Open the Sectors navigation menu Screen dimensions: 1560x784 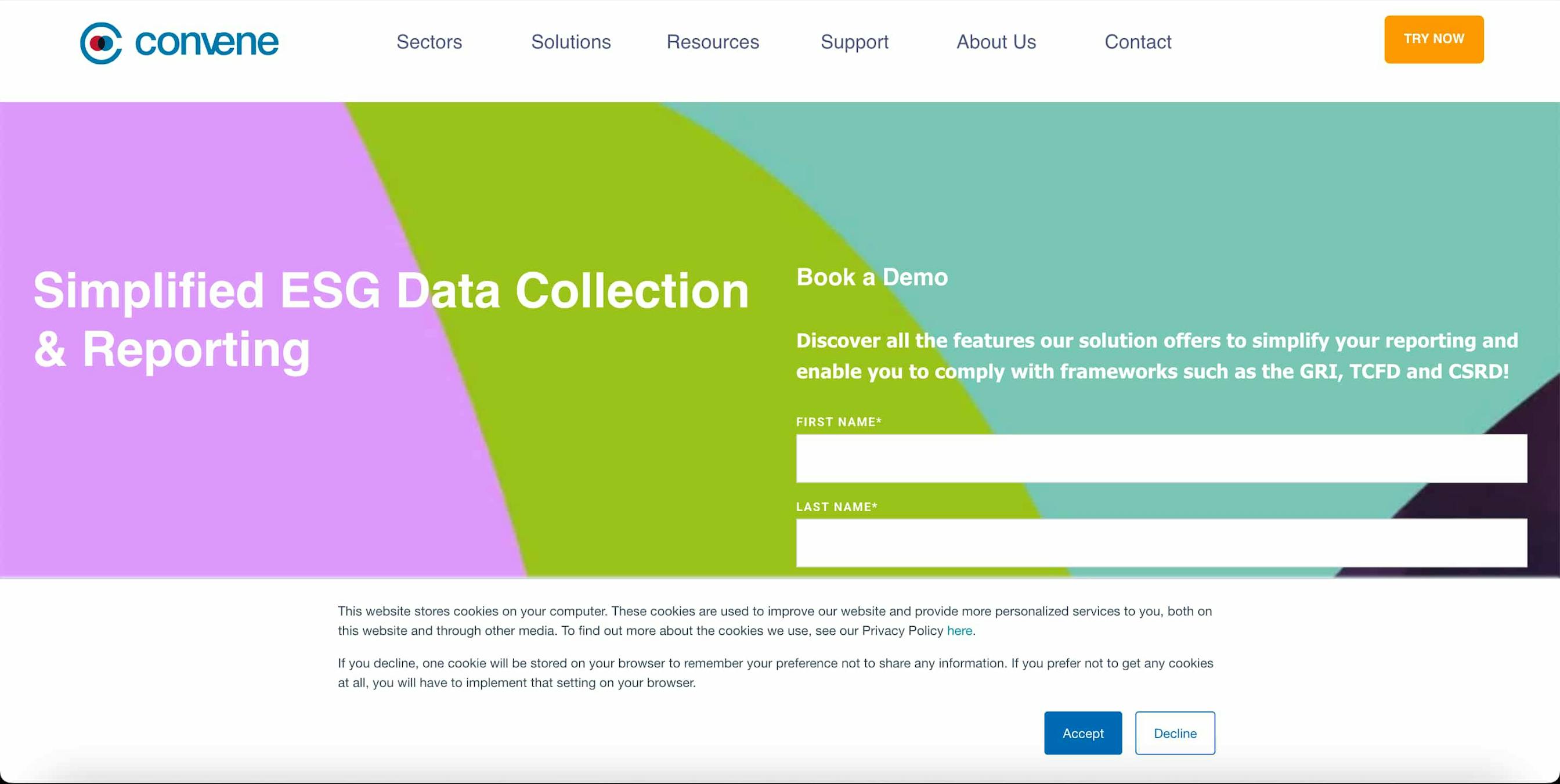pos(429,42)
